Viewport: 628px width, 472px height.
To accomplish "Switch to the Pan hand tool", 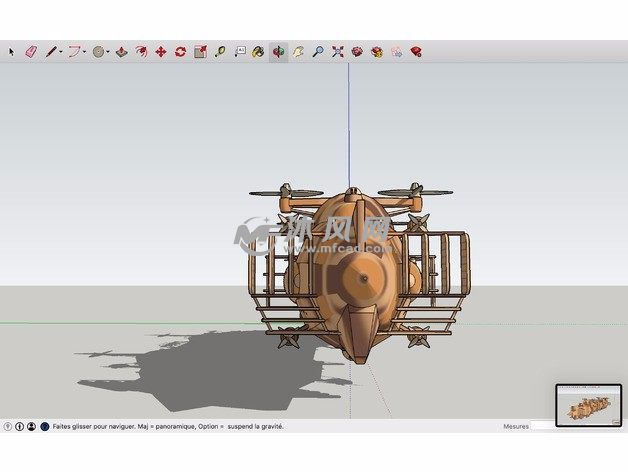I will (298, 51).
